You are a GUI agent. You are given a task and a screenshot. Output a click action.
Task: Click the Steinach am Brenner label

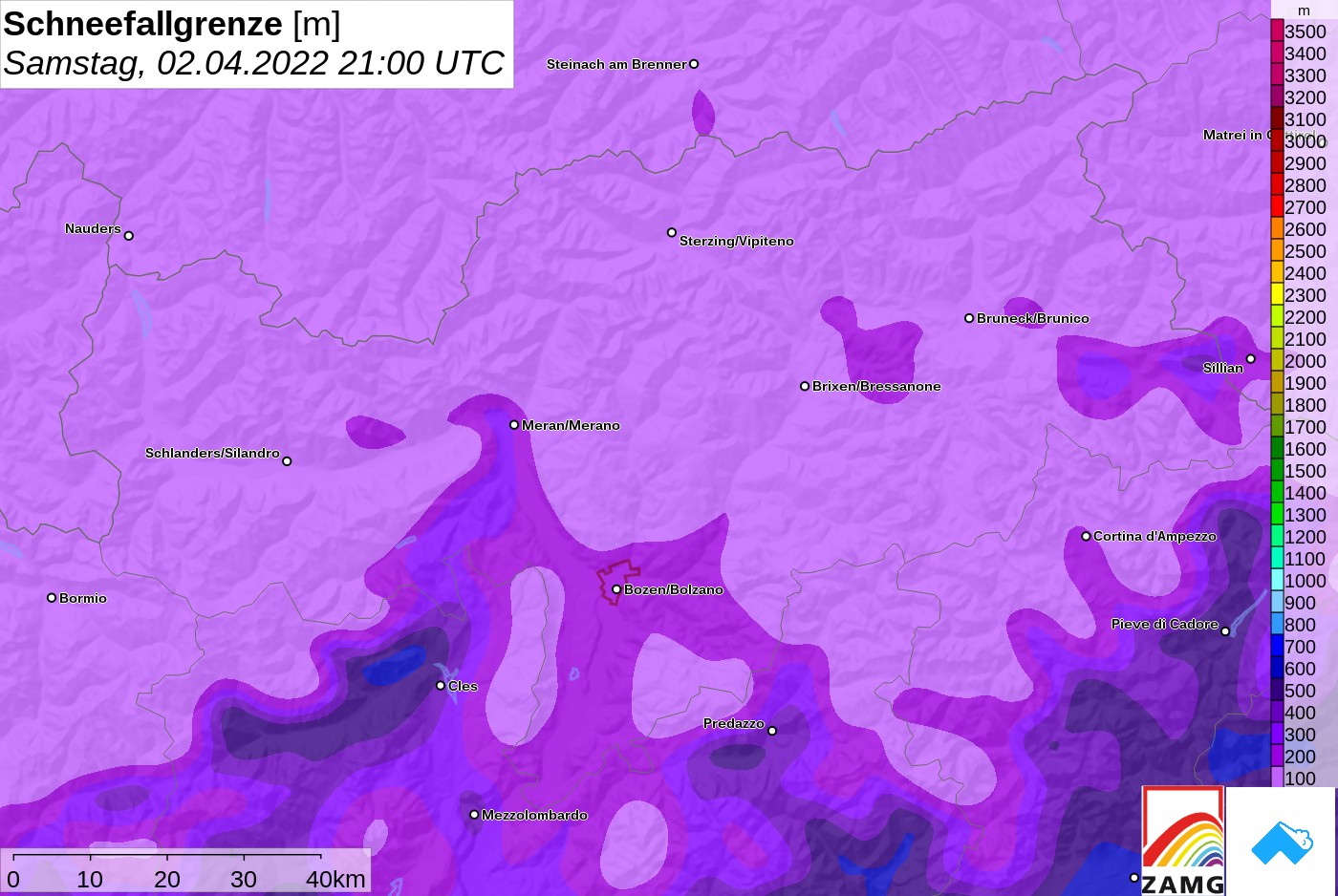[x=616, y=64]
